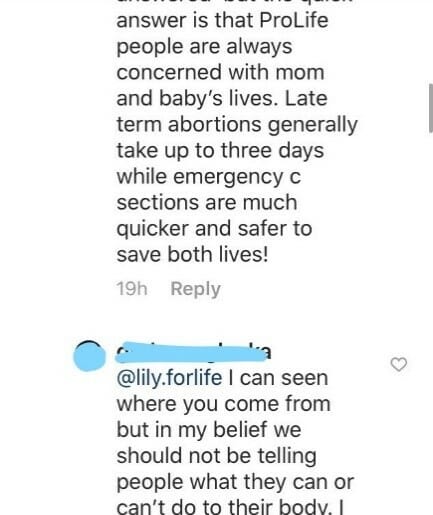Tap the line 'where you come from'
The width and height of the screenshot is (433, 515).
223,404
